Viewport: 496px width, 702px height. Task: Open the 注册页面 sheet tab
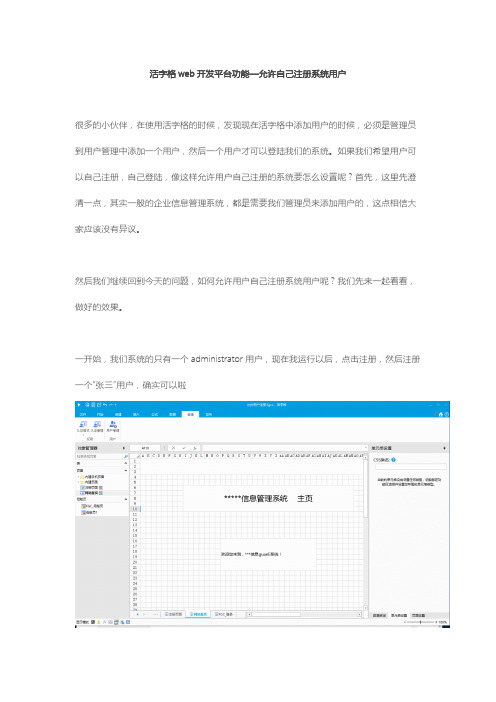(x=174, y=615)
